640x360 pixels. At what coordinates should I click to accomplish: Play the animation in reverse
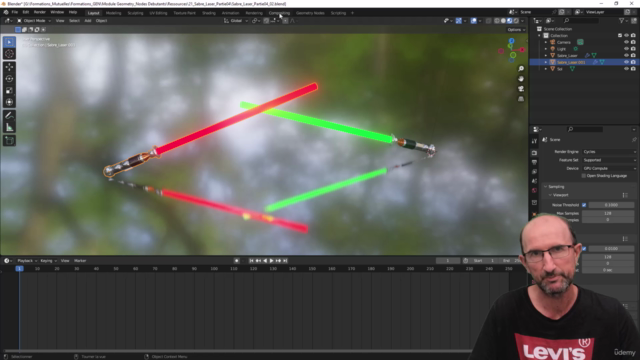coord(265,261)
